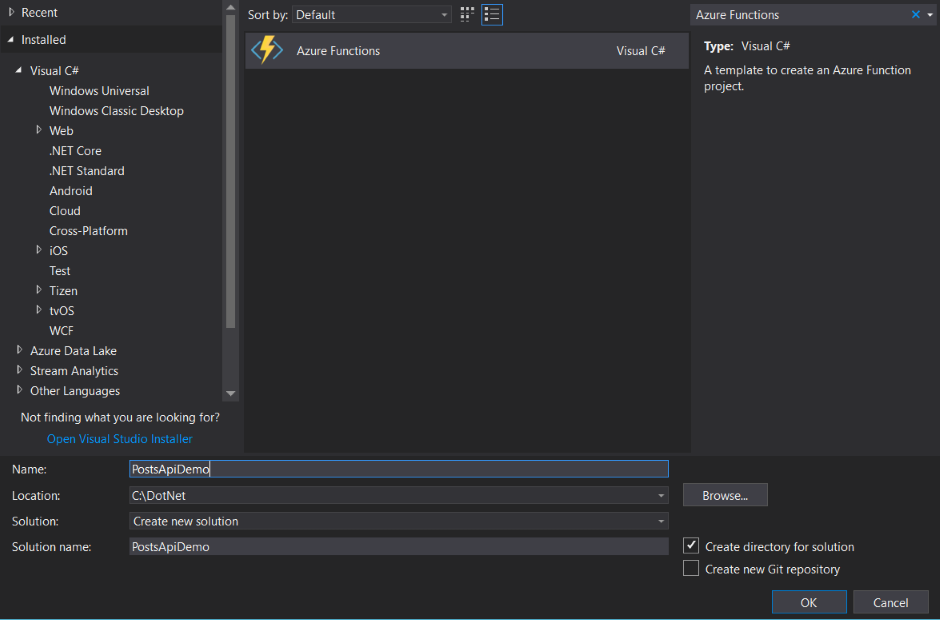Click the Solution name input field
940x620 pixels.
399,546
